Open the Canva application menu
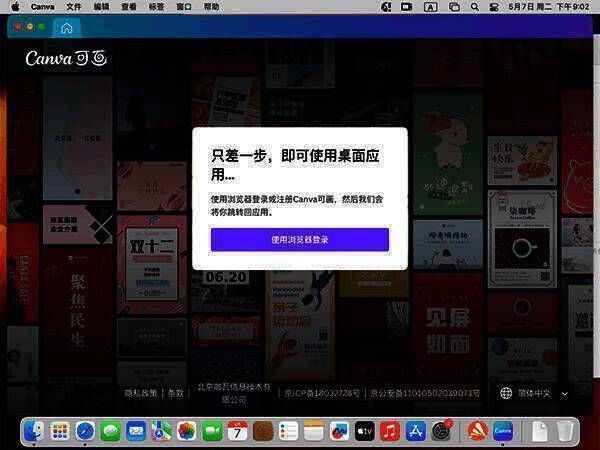Screen dimensions: 600x450 42,7
